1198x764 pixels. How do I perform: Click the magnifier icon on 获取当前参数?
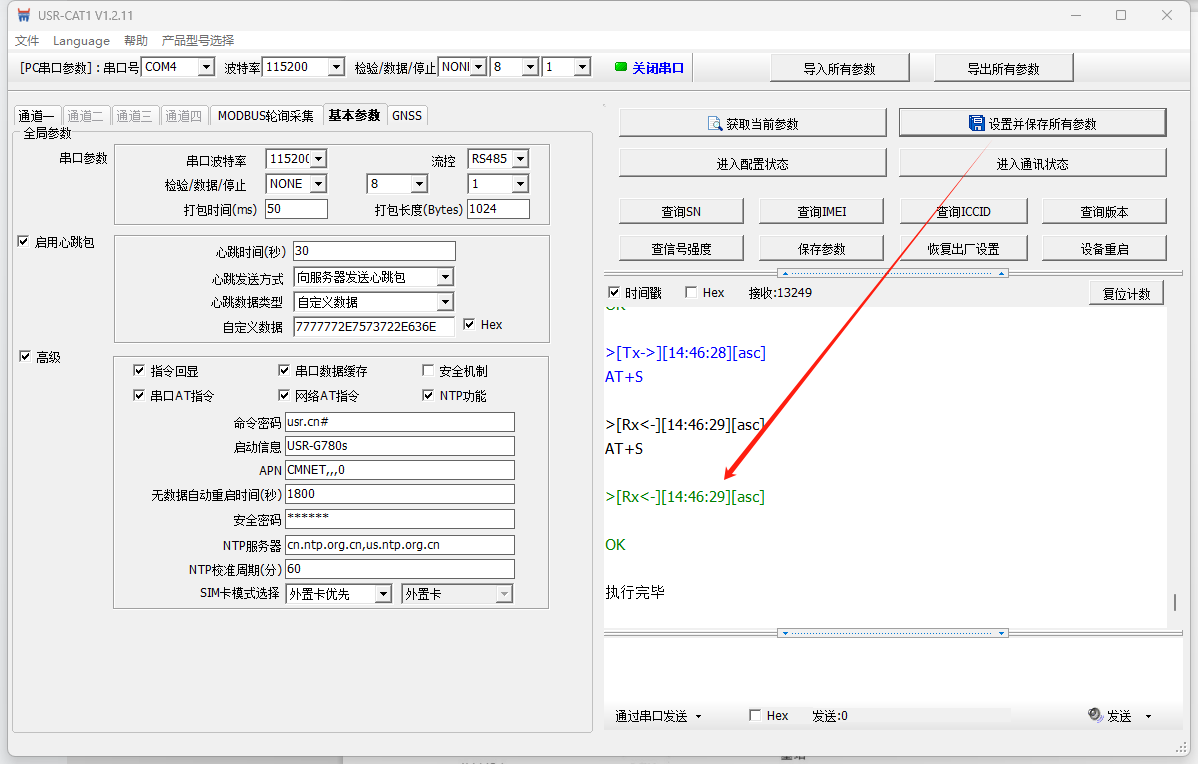coord(715,124)
